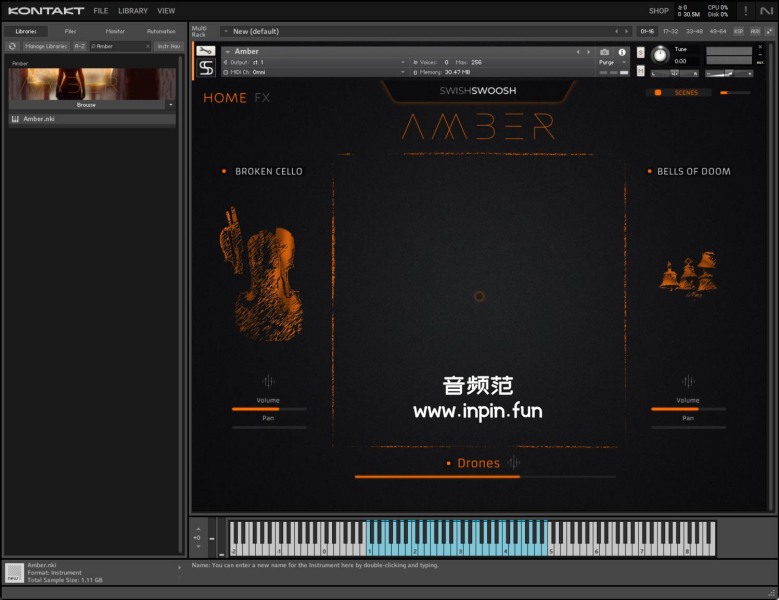Viewport: 779px width, 600px height.
Task: Open the LIBRARY menu
Action: point(133,11)
